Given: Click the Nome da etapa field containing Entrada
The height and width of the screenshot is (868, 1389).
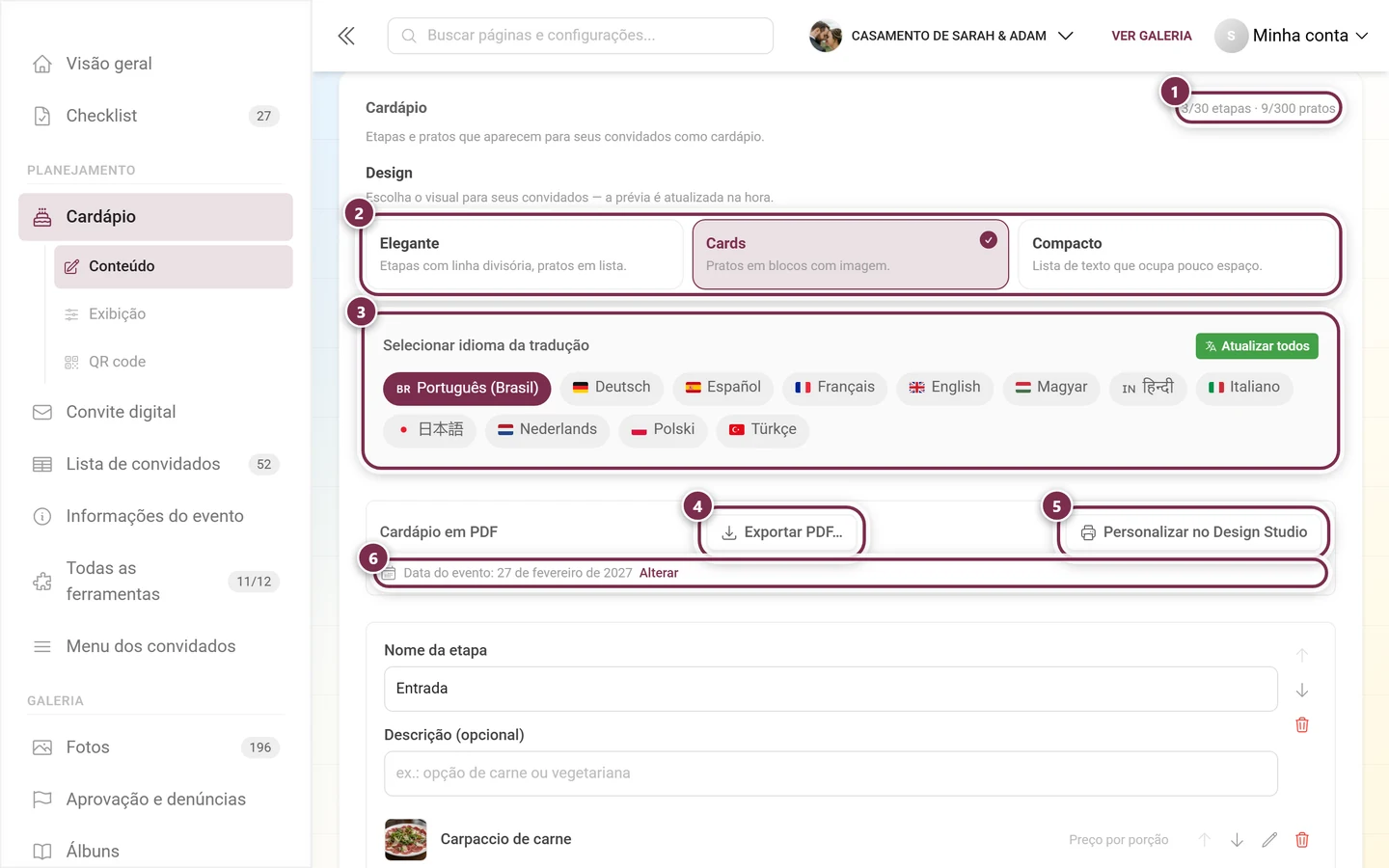Looking at the screenshot, I should coord(831,689).
